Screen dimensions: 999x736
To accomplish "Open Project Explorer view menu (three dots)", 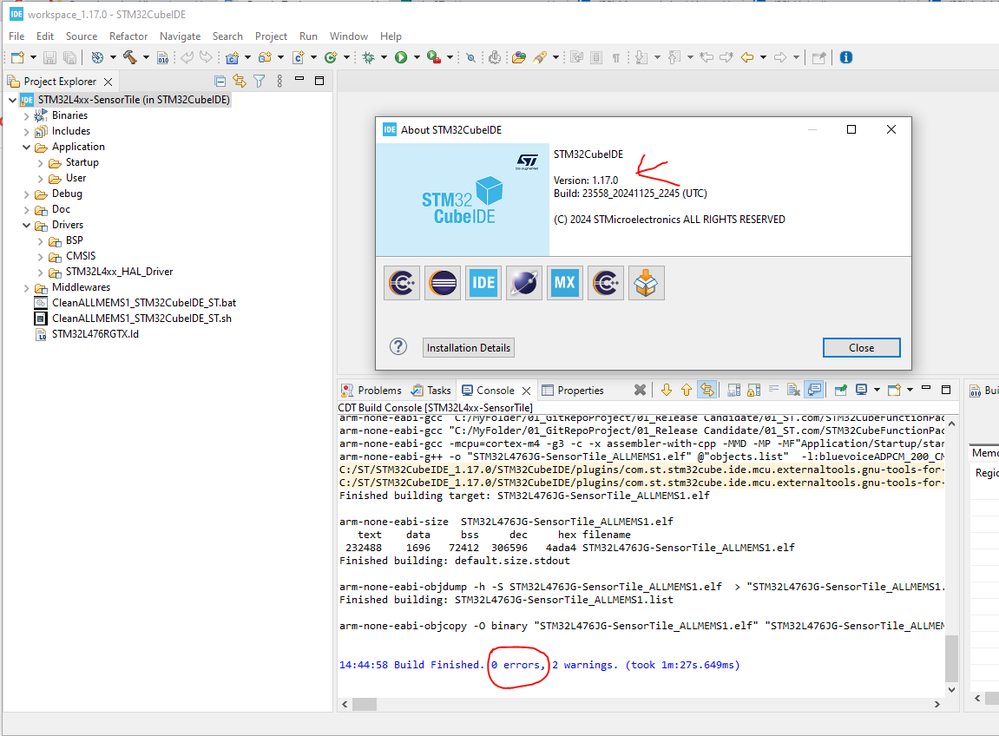I will [279, 81].
